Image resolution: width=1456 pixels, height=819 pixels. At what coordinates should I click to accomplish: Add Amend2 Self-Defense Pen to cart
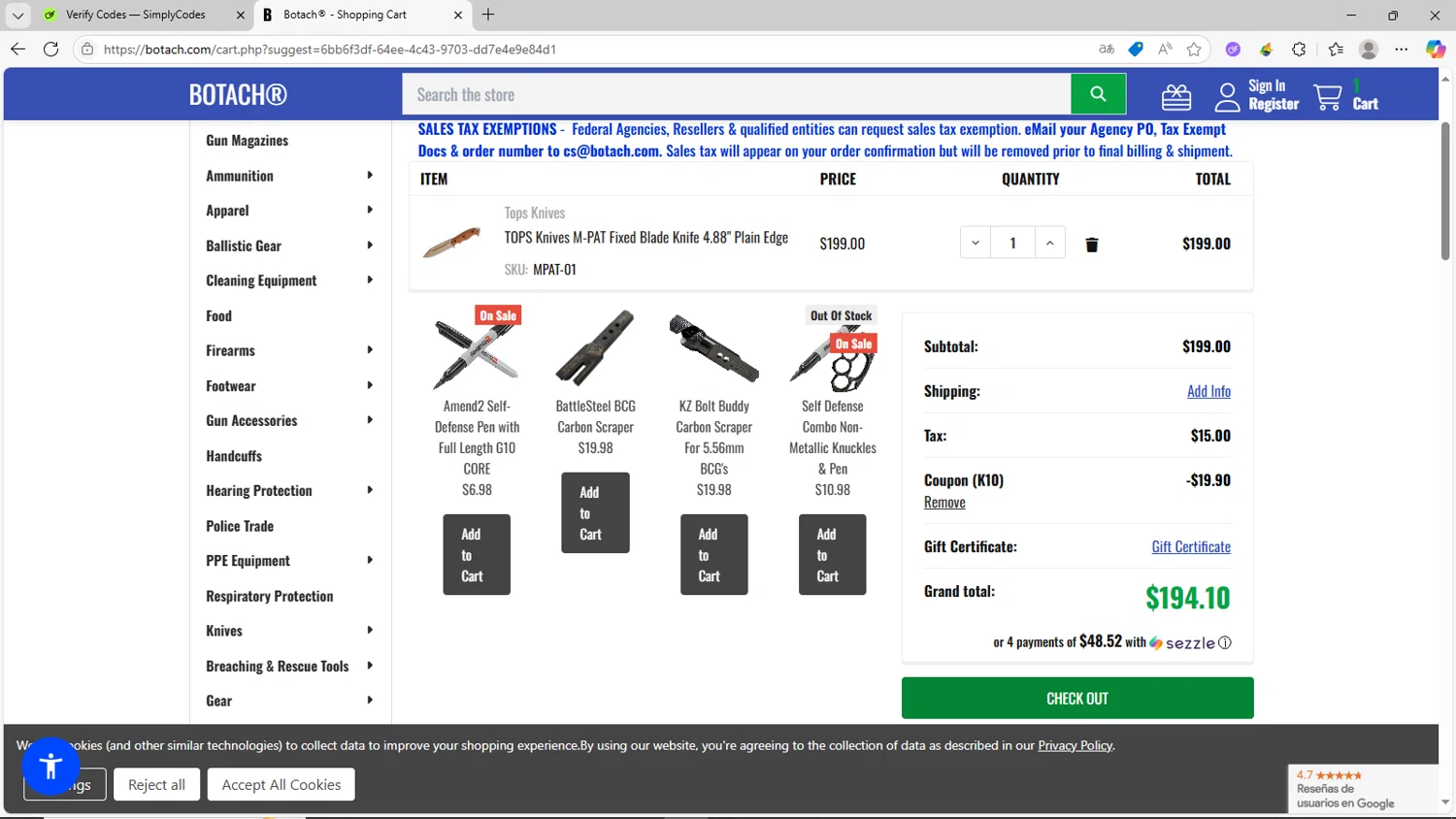(x=477, y=555)
